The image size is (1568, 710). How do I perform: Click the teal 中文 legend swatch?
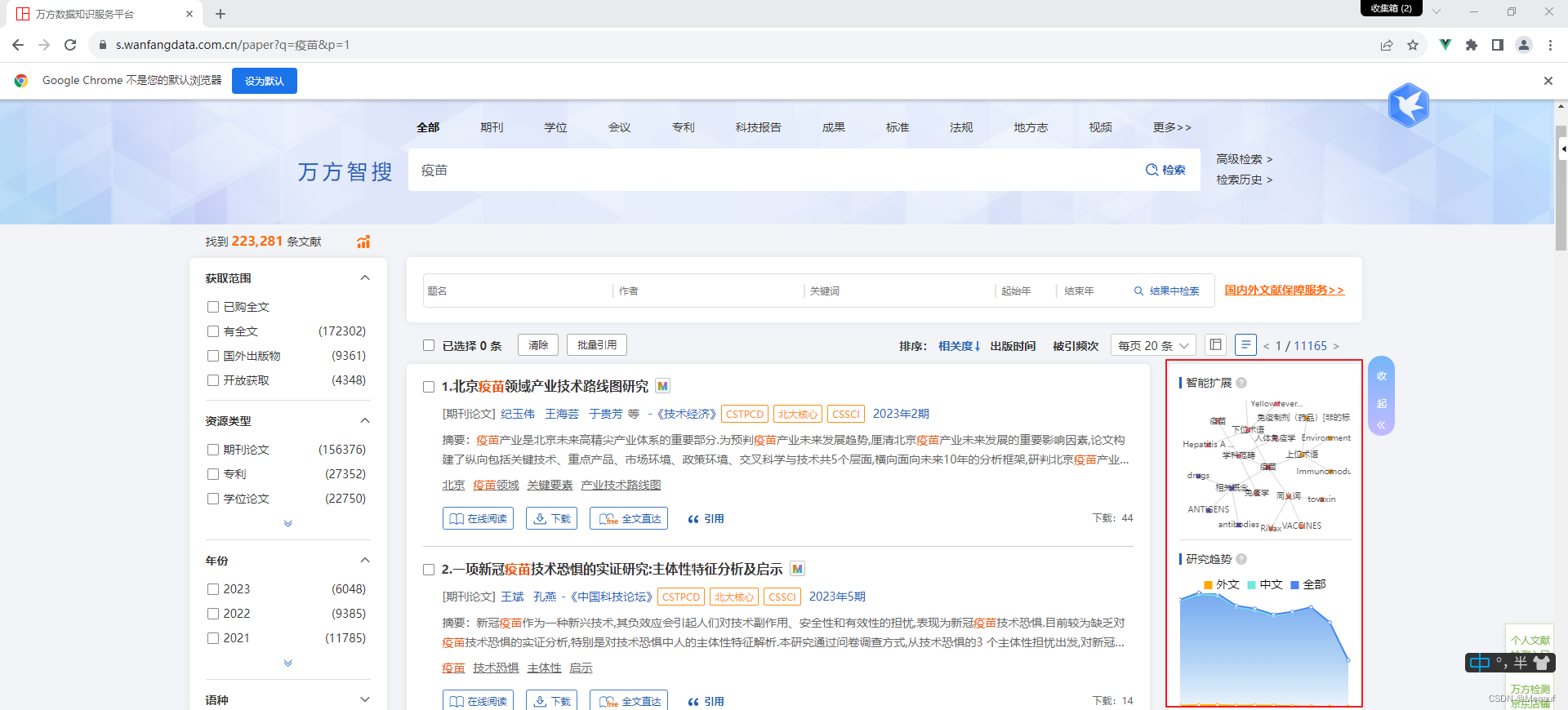click(1251, 584)
